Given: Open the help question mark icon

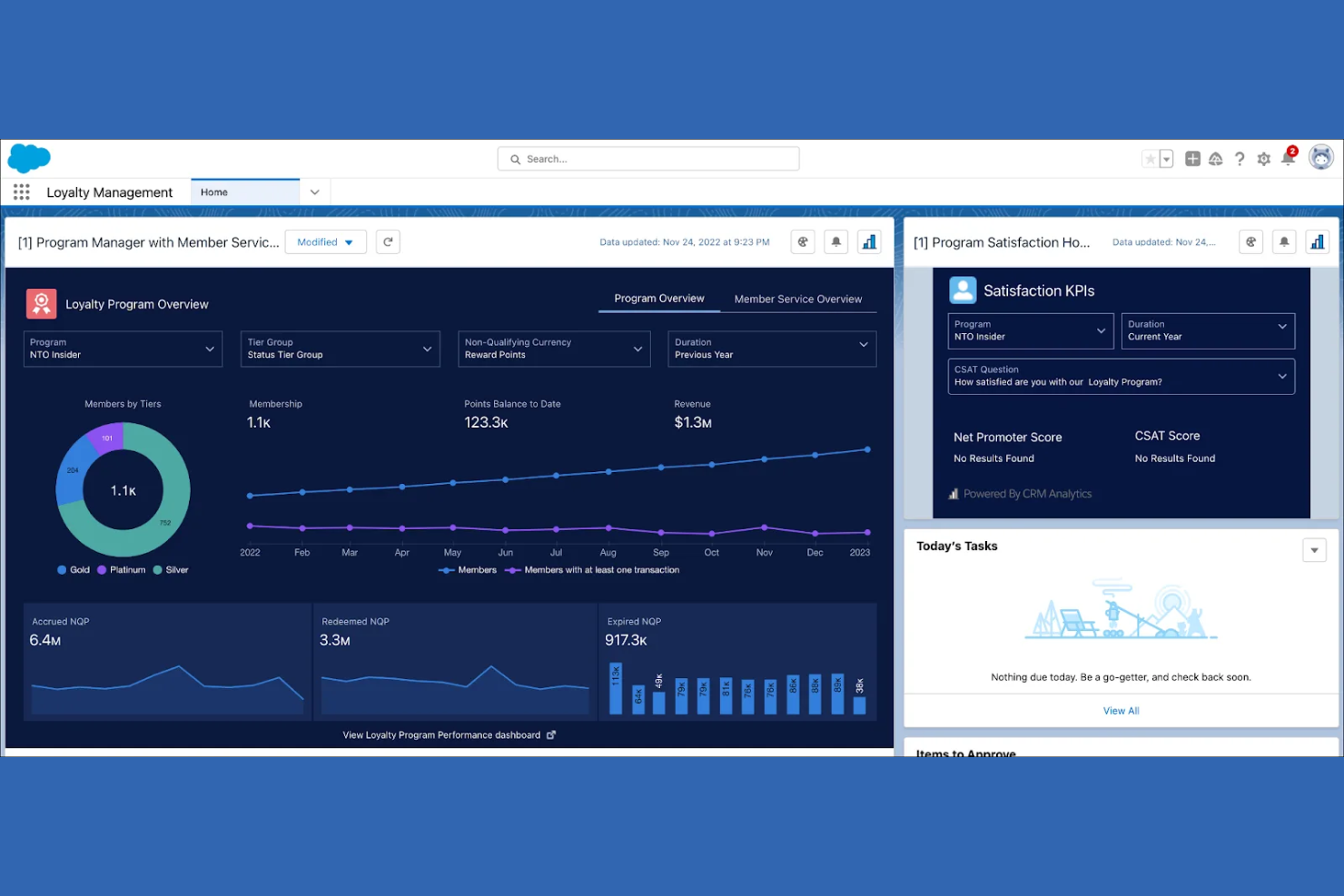Looking at the screenshot, I should pos(1240,159).
